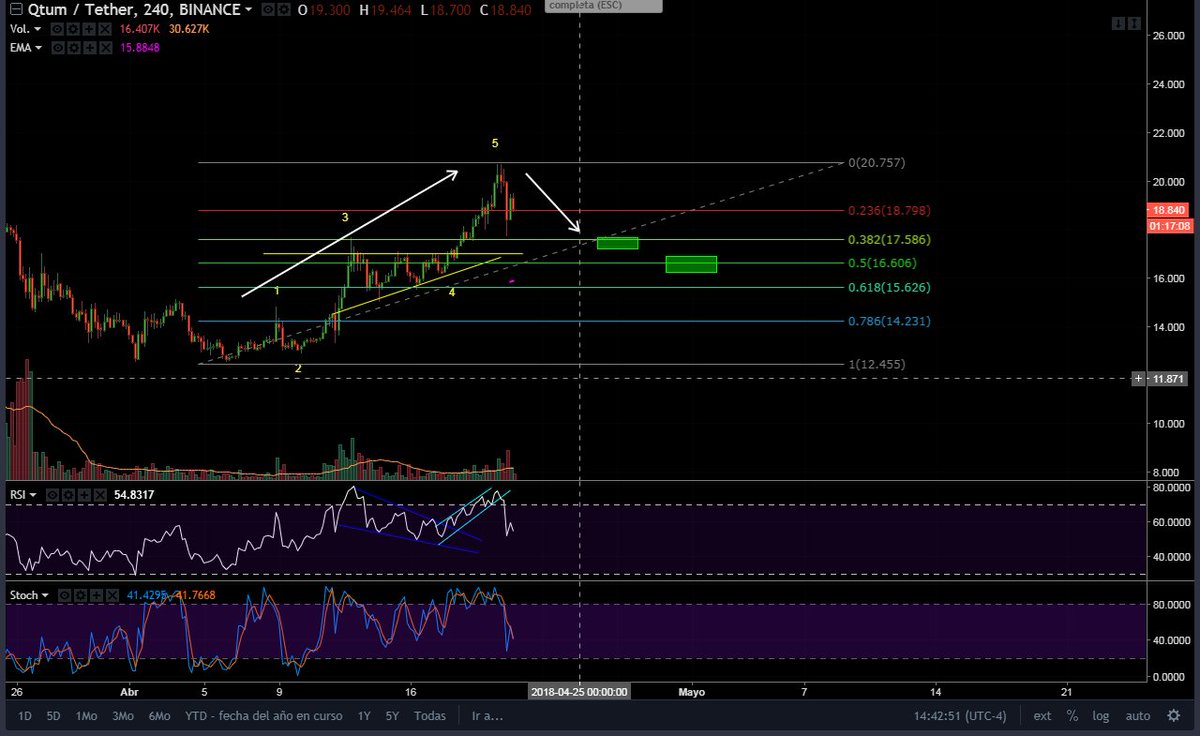Select YTD - fecha del año en curso range
1200x736 pixels.
264,716
